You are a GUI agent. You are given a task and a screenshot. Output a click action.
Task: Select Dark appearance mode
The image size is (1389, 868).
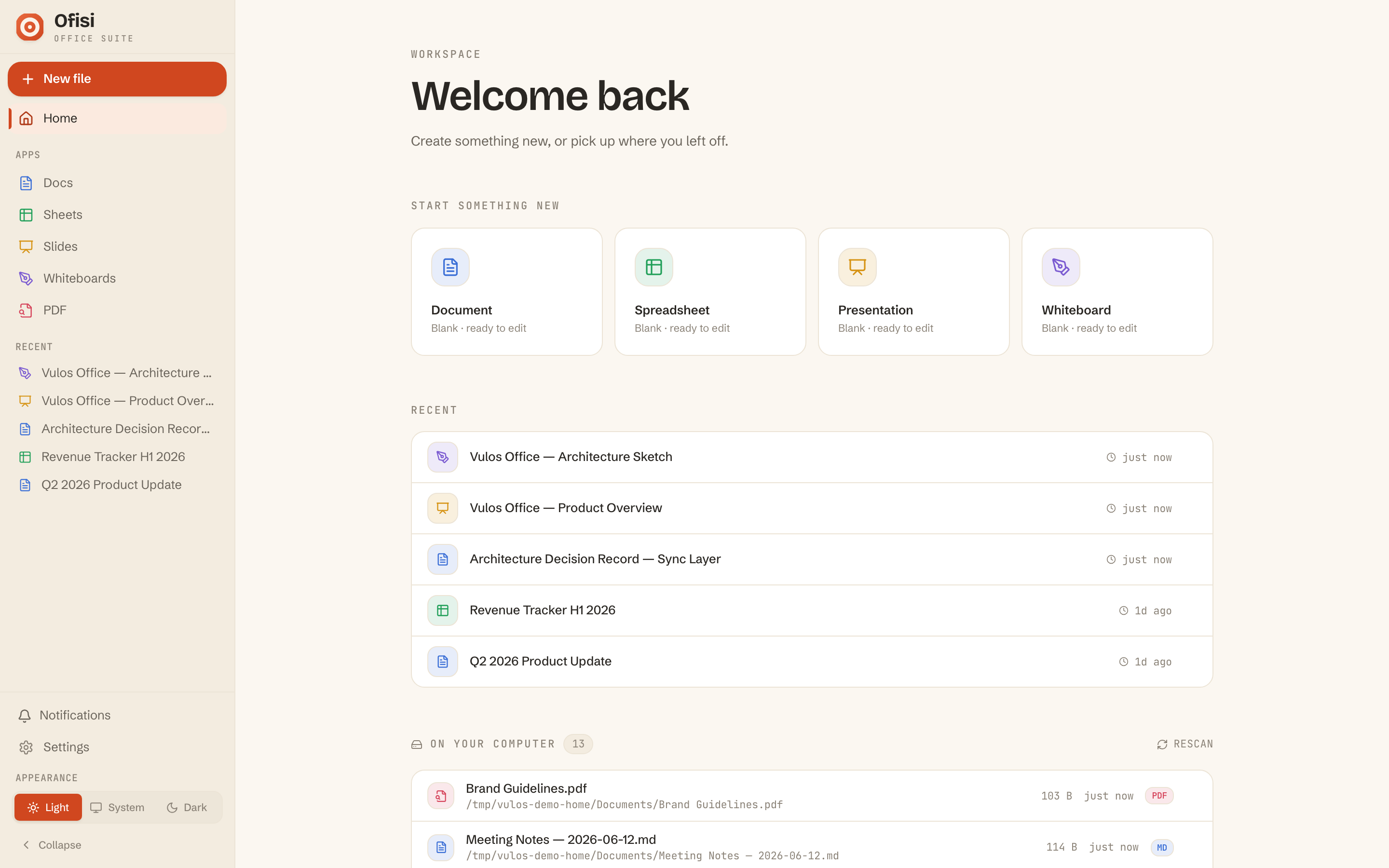click(187, 807)
